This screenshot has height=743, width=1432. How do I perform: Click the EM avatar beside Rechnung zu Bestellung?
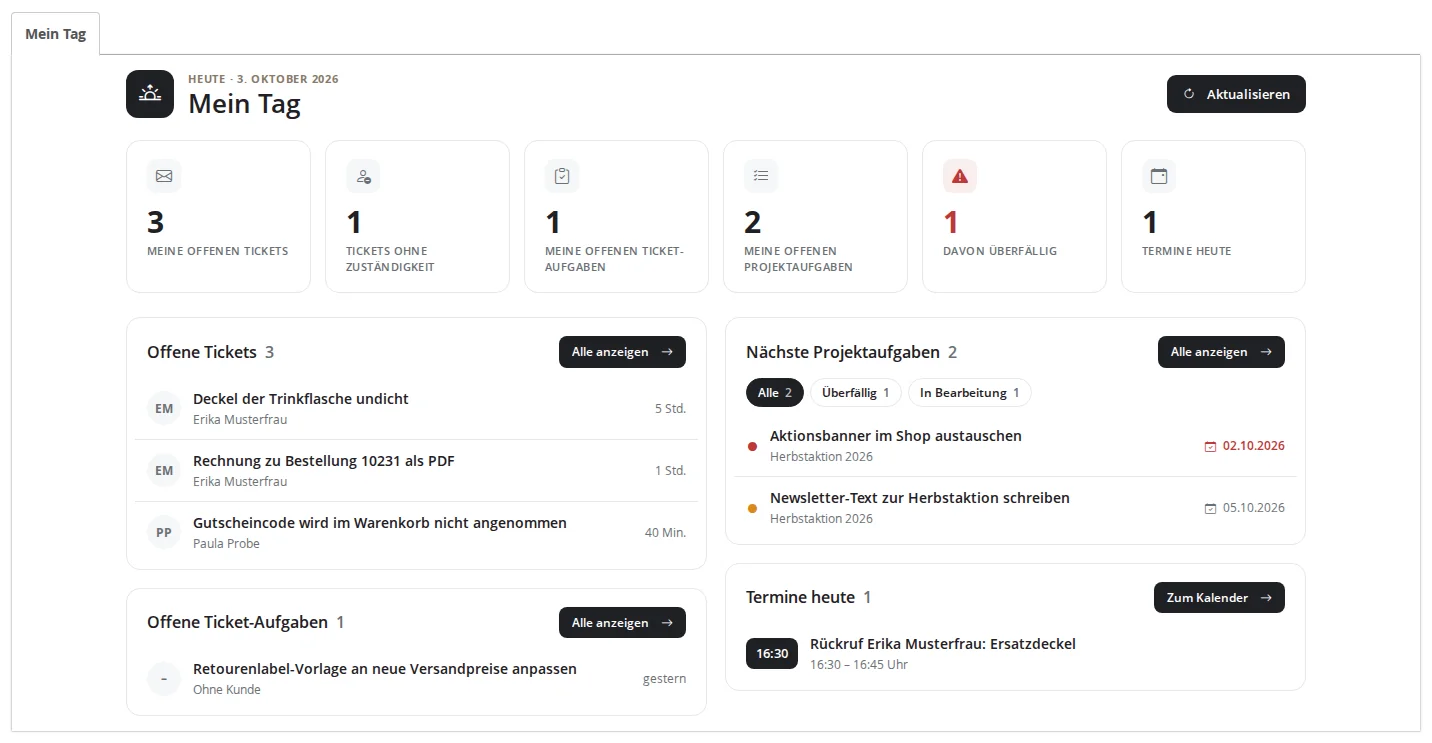[x=164, y=470]
